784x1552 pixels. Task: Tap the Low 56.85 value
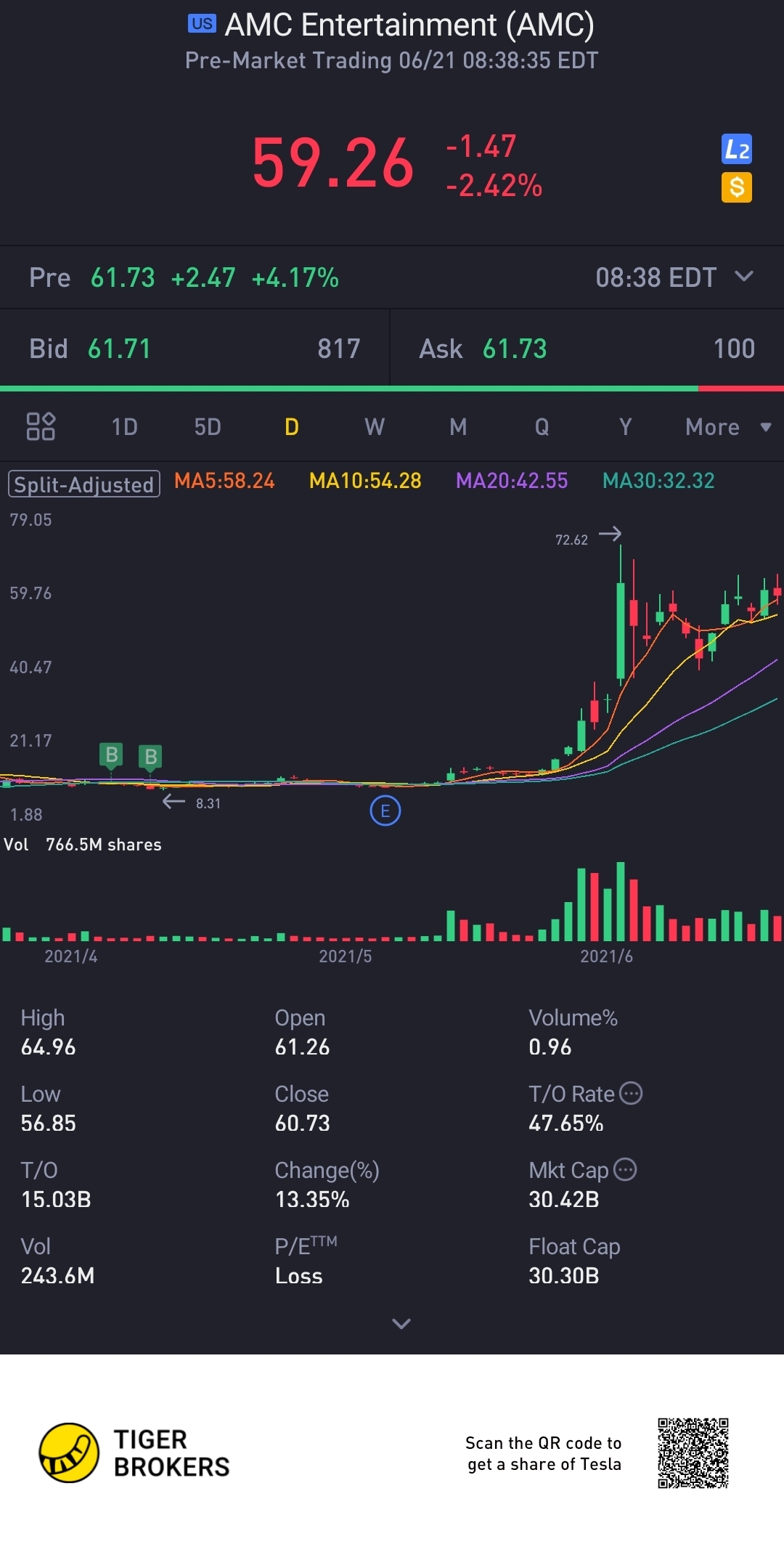click(48, 1123)
